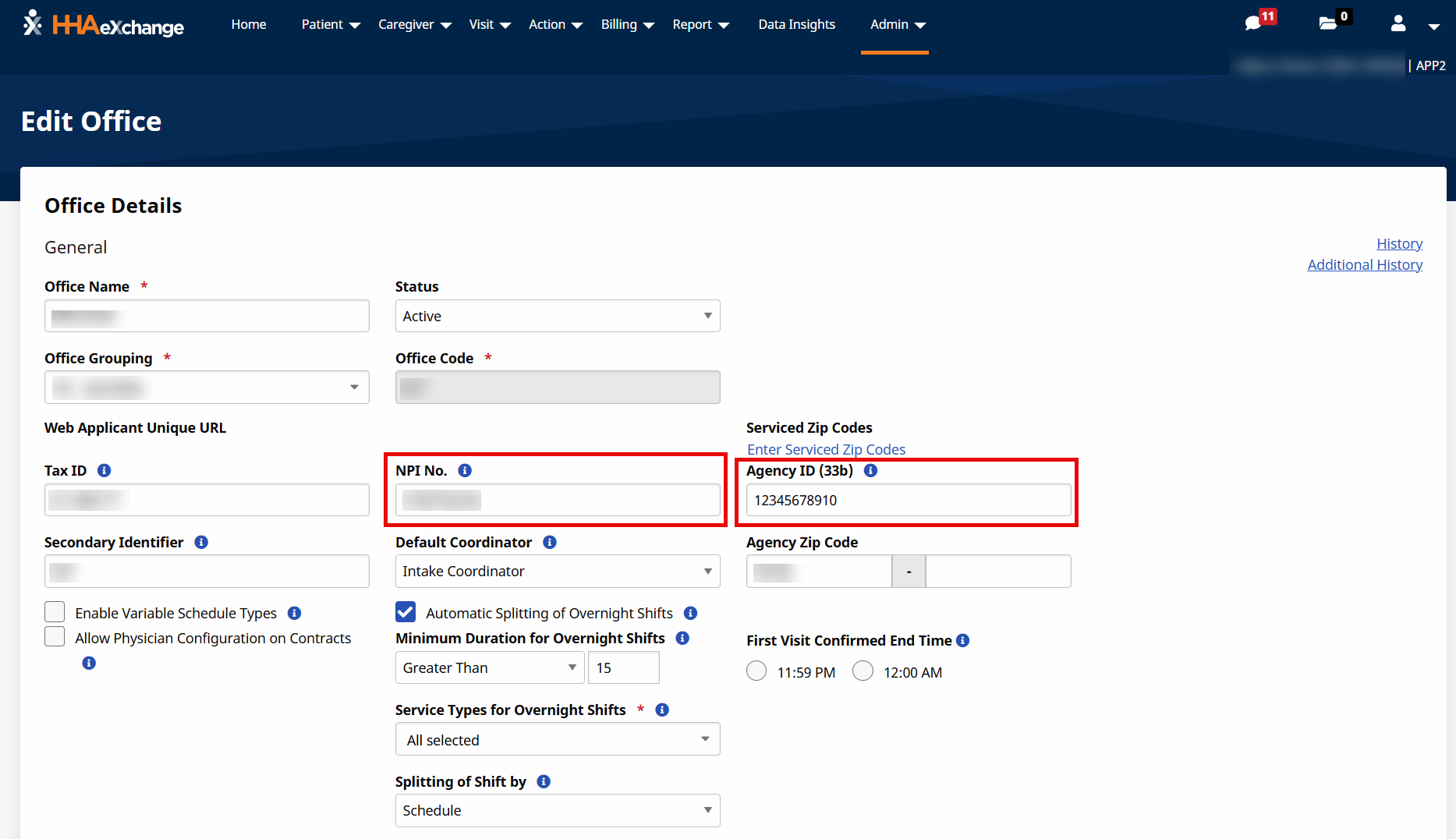The height and width of the screenshot is (839, 1456).
Task: Click the info icon next to Tax ID
Action: click(104, 470)
